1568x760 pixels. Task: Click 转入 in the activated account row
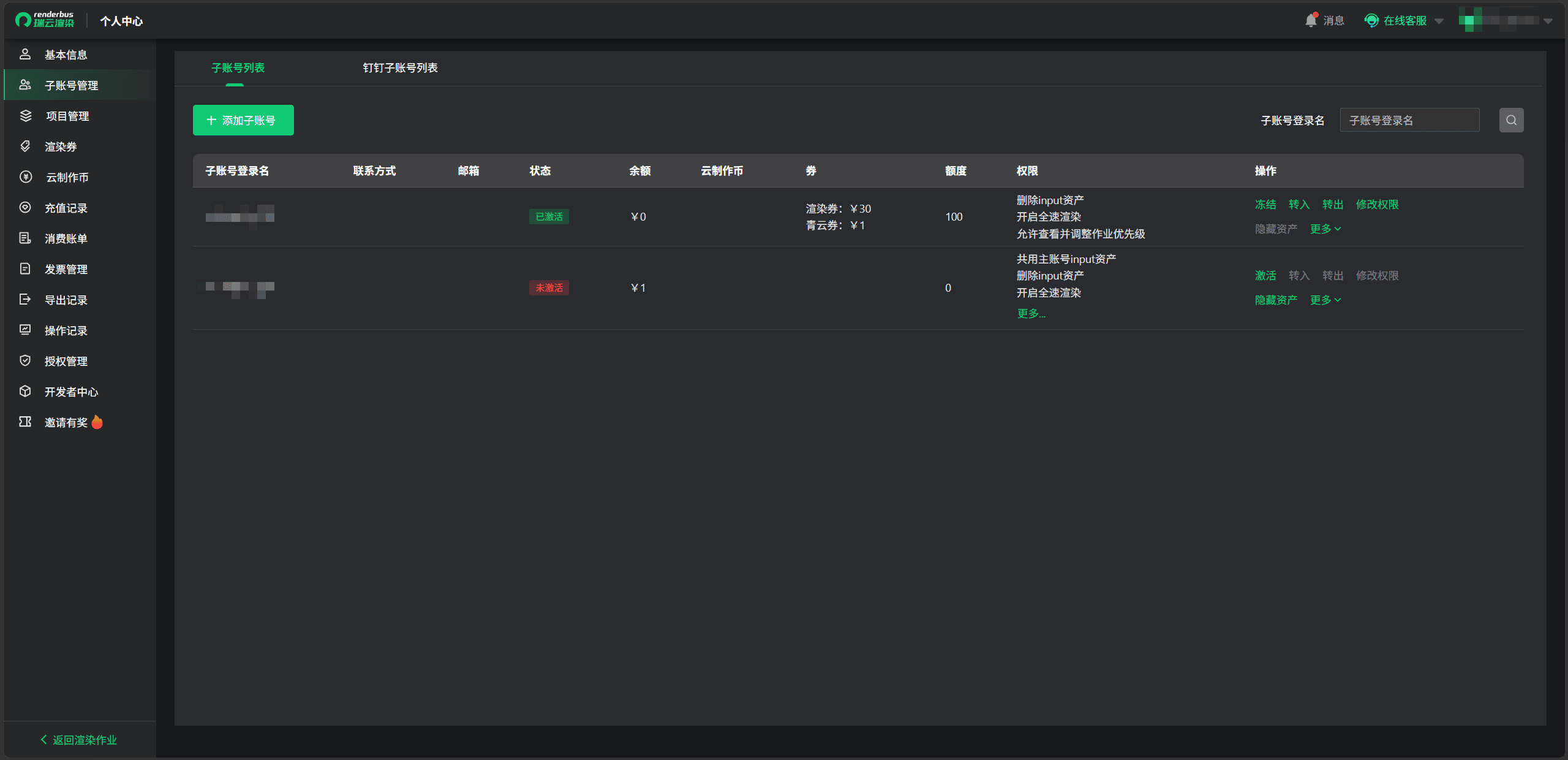click(1298, 204)
